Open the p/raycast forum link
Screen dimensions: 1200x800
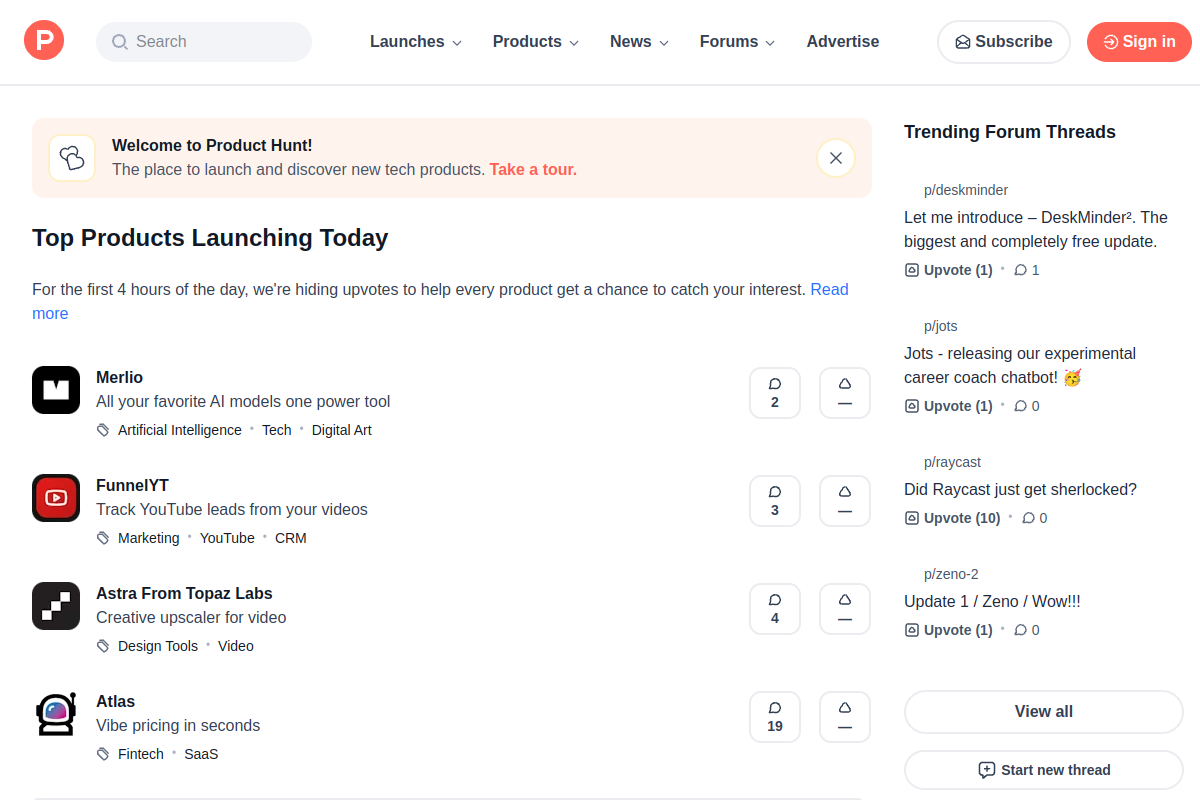point(953,462)
